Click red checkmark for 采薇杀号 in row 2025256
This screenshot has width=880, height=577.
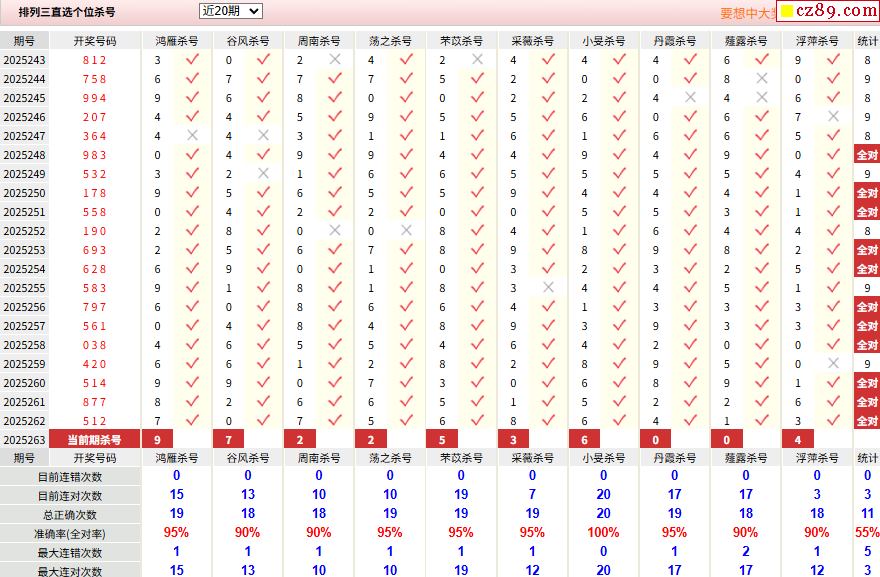pos(549,306)
